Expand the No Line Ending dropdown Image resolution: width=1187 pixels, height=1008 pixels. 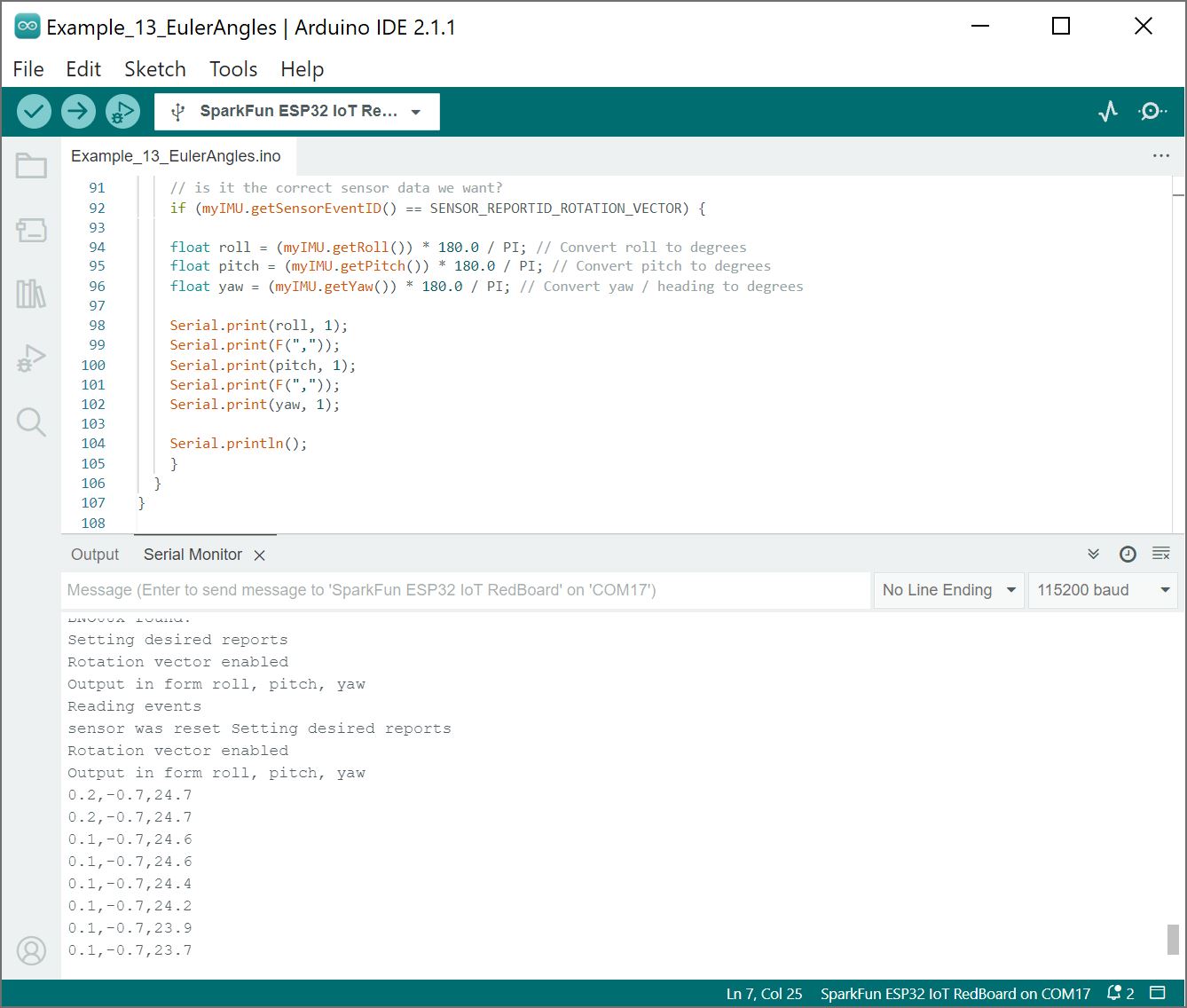(x=949, y=590)
